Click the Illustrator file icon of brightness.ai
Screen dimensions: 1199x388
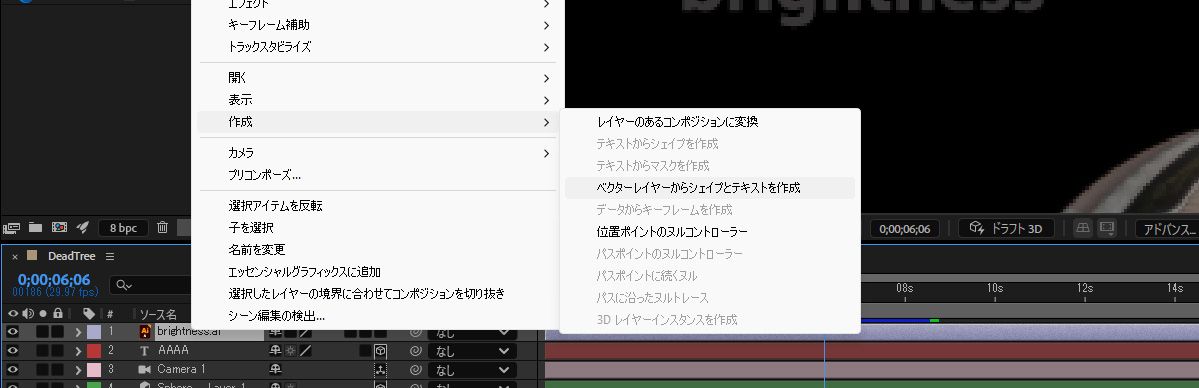pos(145,331)
